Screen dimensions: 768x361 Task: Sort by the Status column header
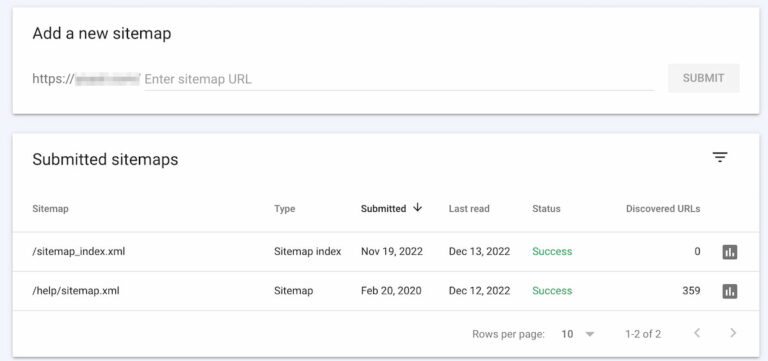[x=546, y=209]
